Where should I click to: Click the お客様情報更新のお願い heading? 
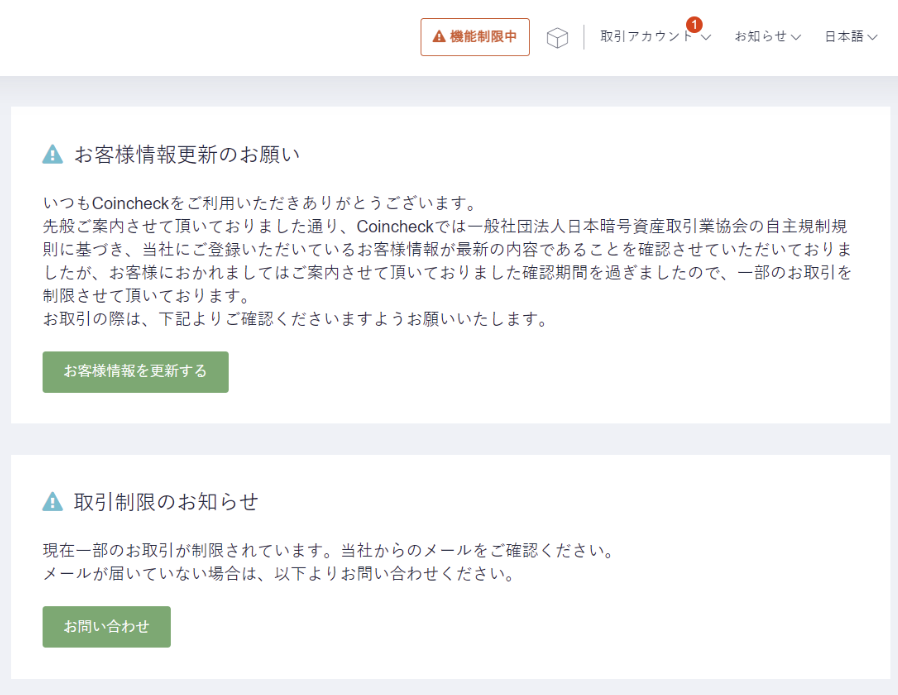[187, 155]
